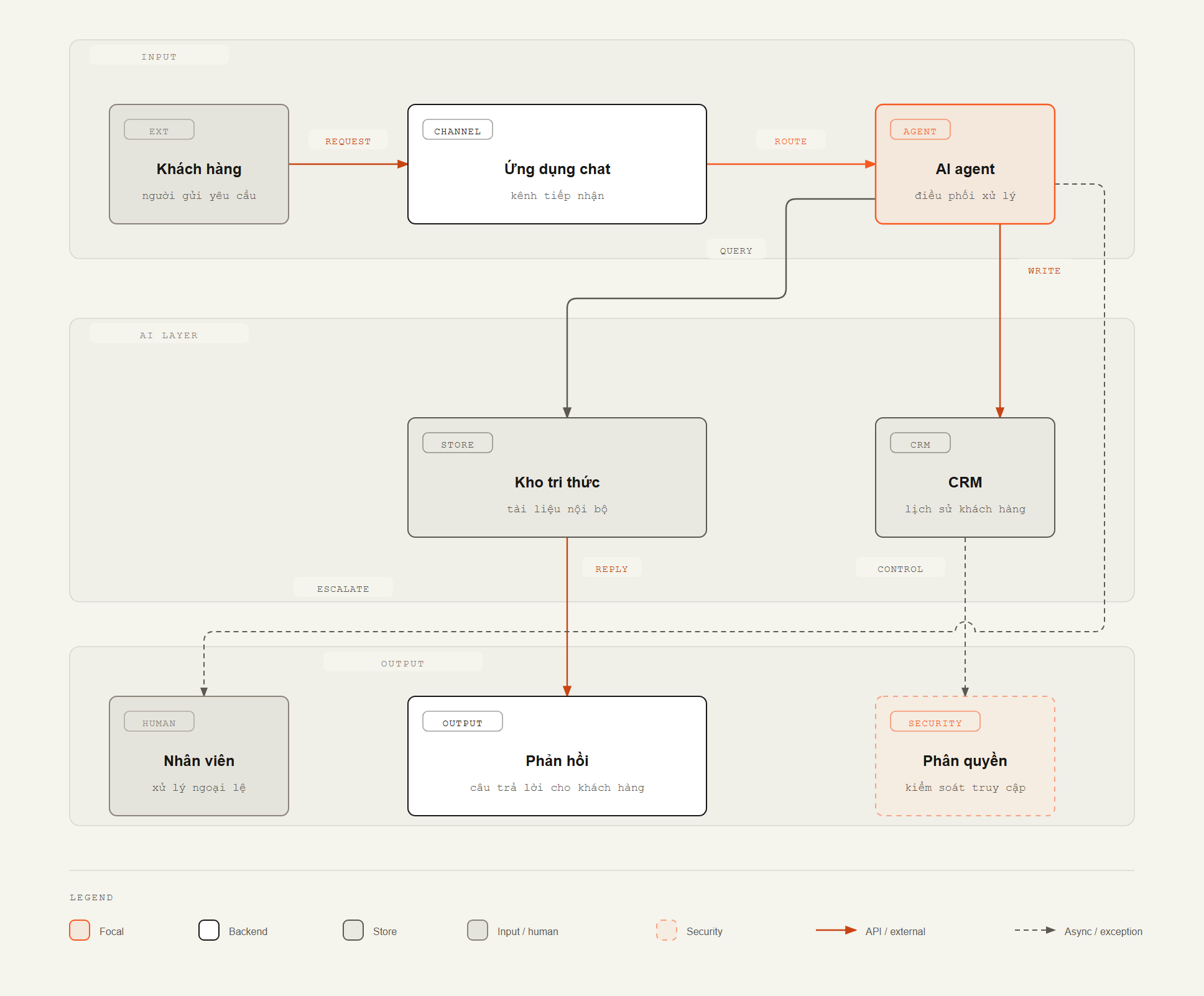Click the AI agent node
The image size is (1204, 996).
(x=965, y=164)
